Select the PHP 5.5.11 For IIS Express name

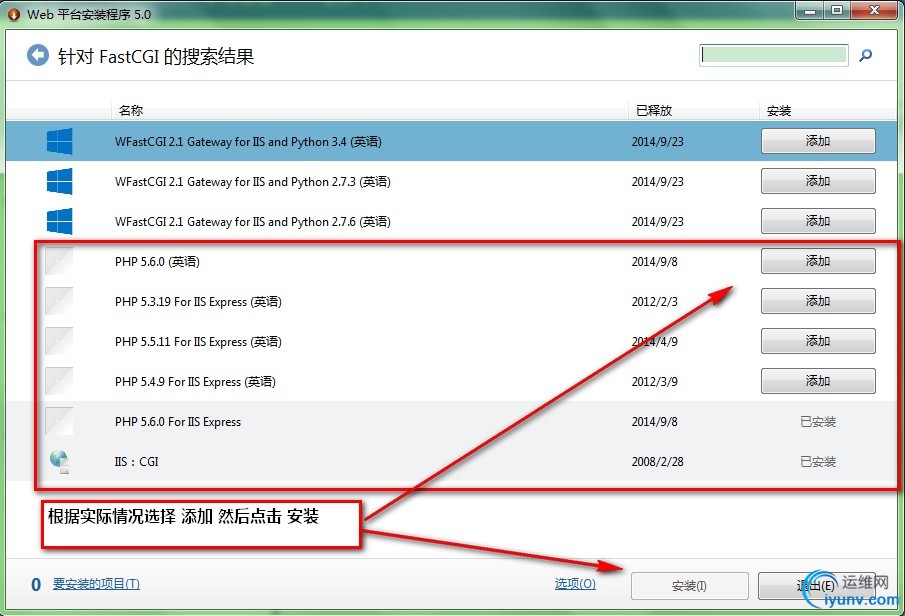click(198, 342)
